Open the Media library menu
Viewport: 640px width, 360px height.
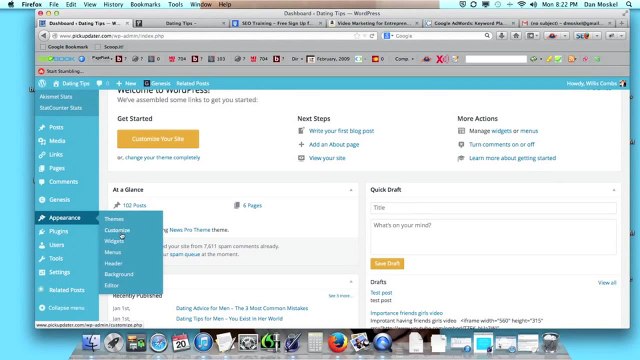pyautogui.click(x=57, y=141)
